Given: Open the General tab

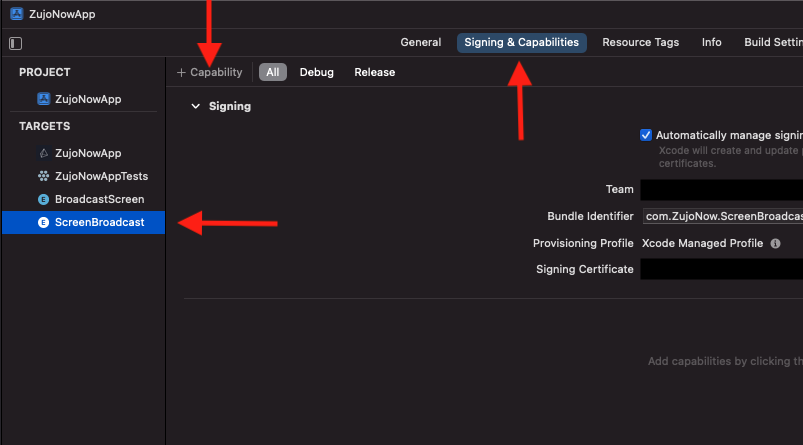Looking at the screenshot, I should click(x=420, y=43).
